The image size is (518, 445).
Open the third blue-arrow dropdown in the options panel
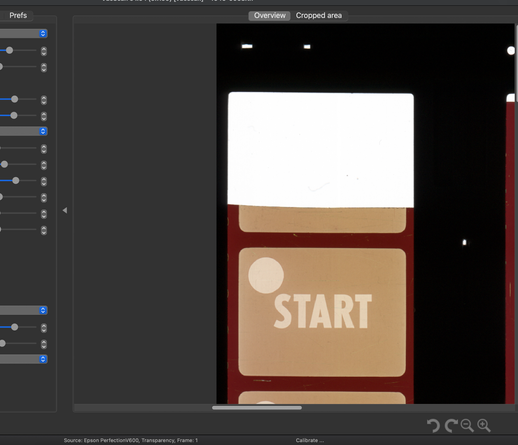pos(23,310)
